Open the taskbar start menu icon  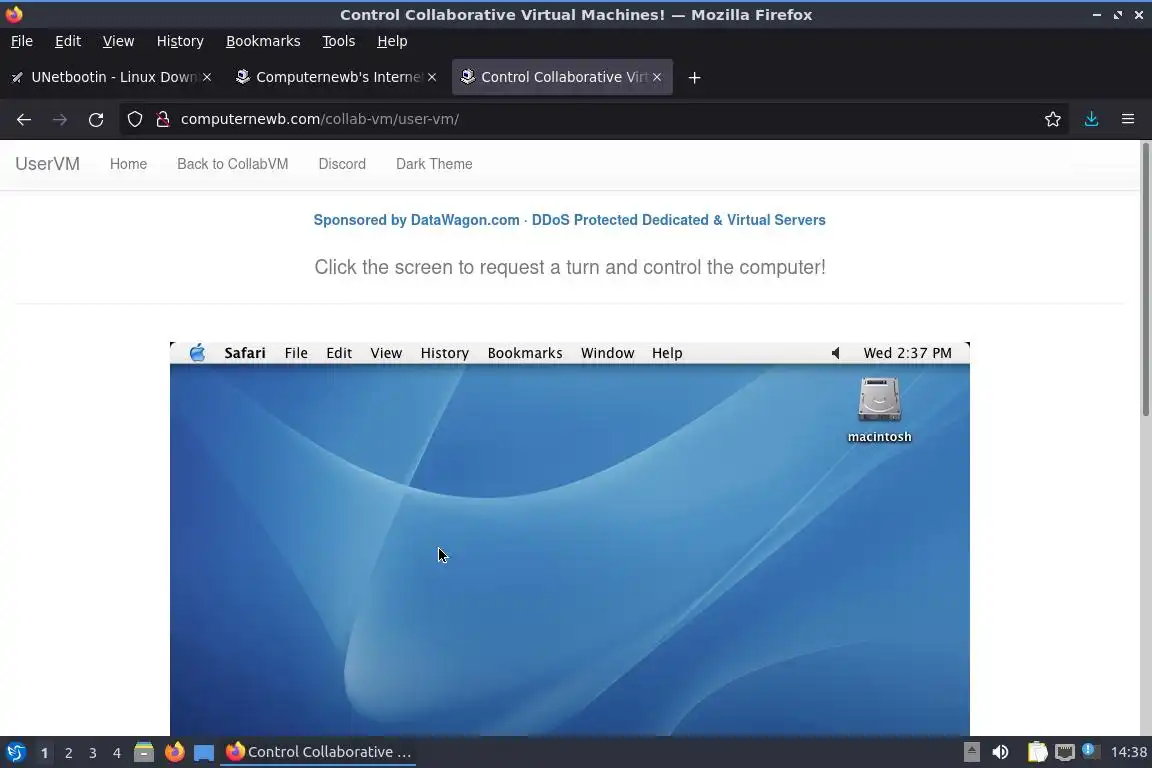[x=15, y=752]
